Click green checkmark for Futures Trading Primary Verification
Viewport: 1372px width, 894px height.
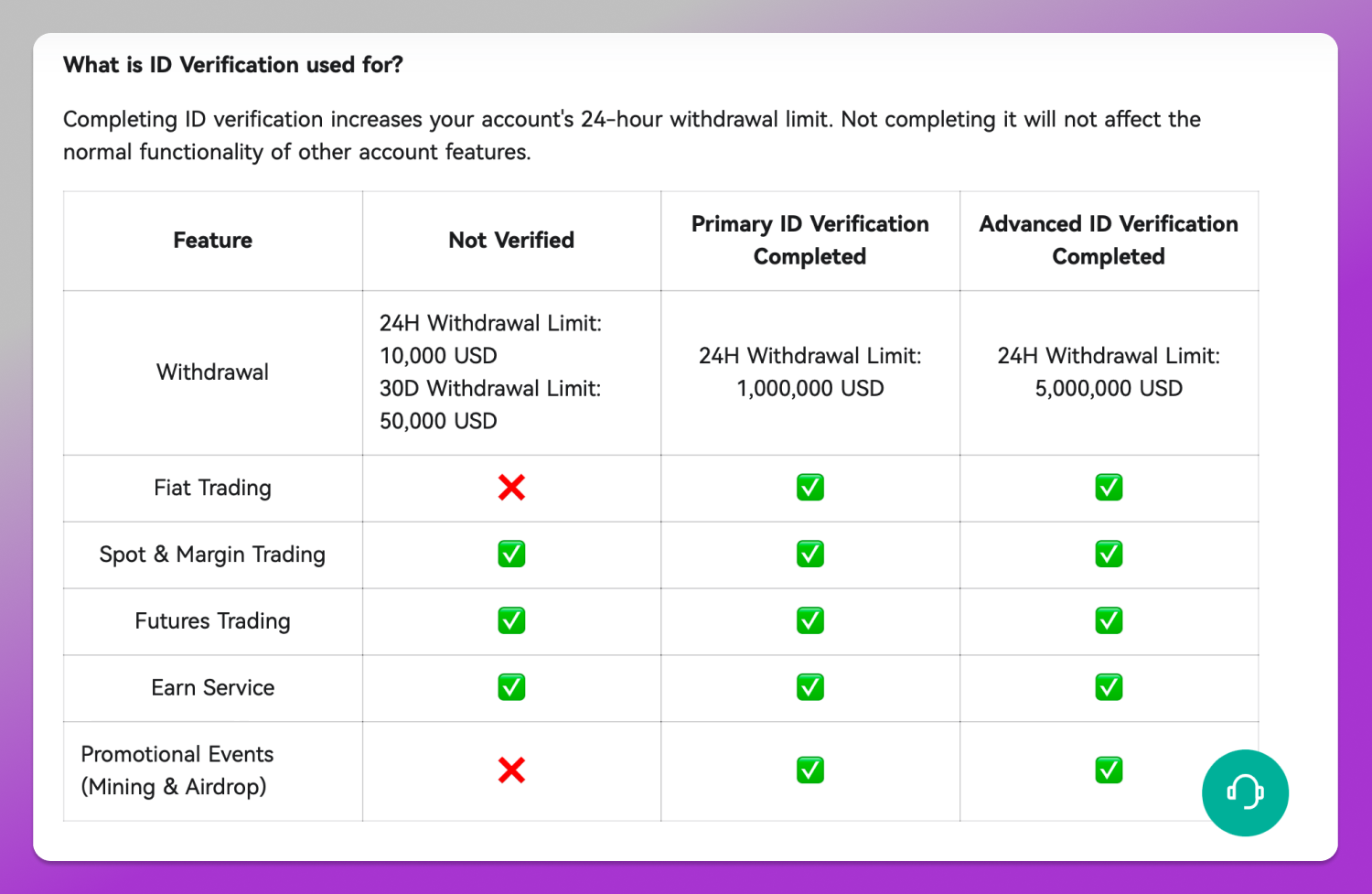[x=810, y=621]
